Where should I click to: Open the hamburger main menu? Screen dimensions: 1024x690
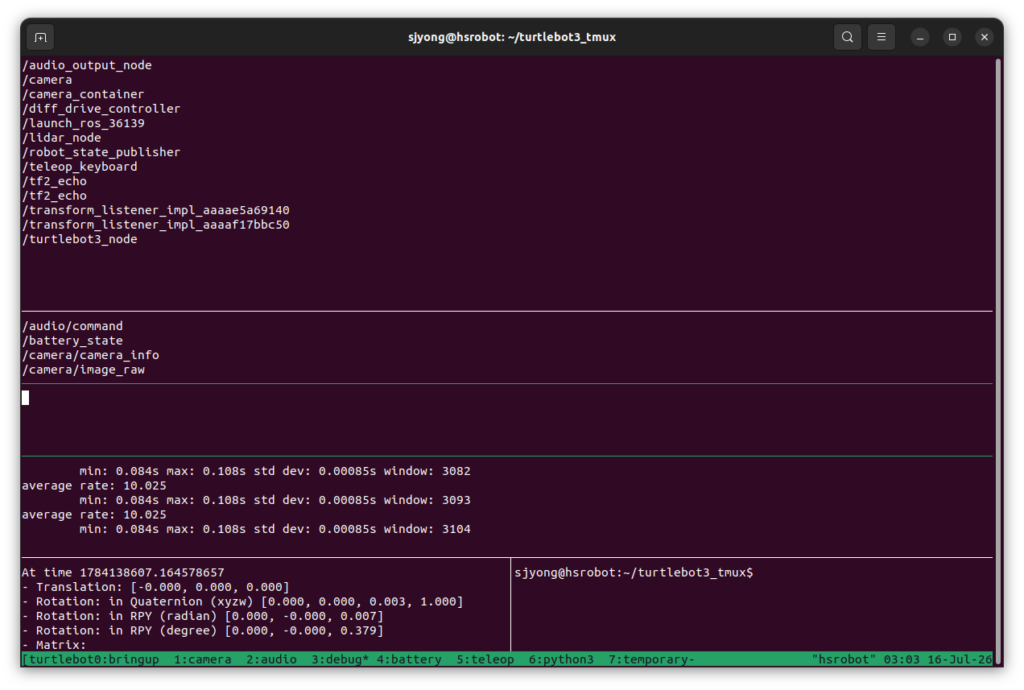[x=881, y=37]
